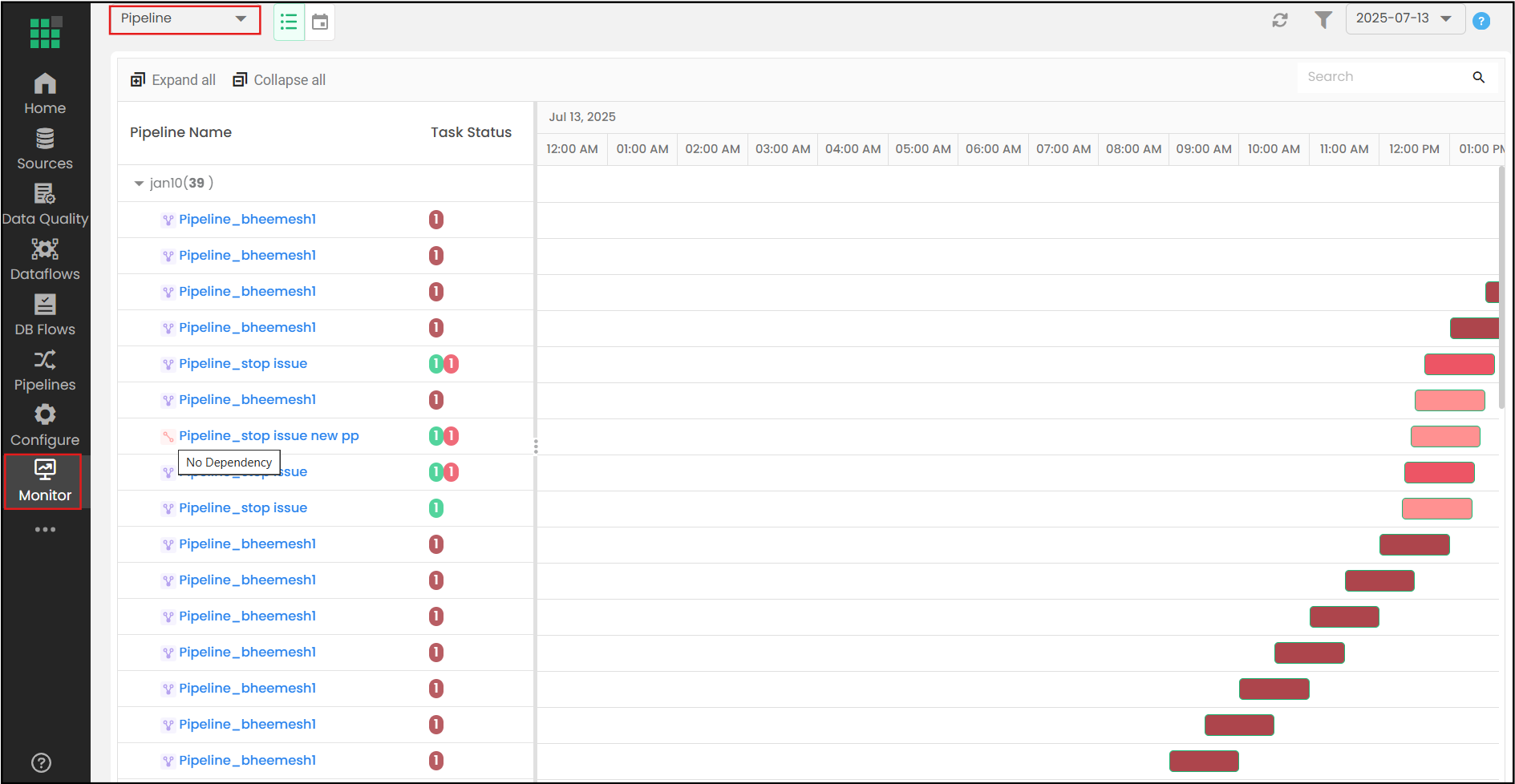This screenshot has width=1515, height=784.
Task: Select the Monitor menu item
Action: [x=45, y=481]
